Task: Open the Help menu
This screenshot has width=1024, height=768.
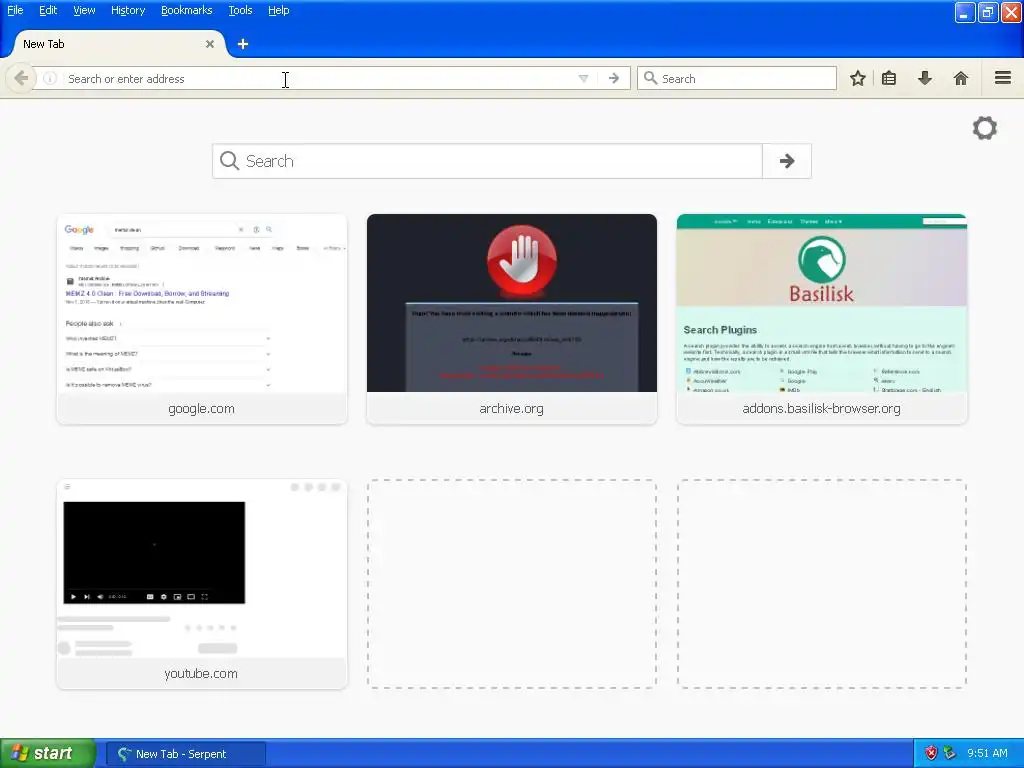Action: 279,10
